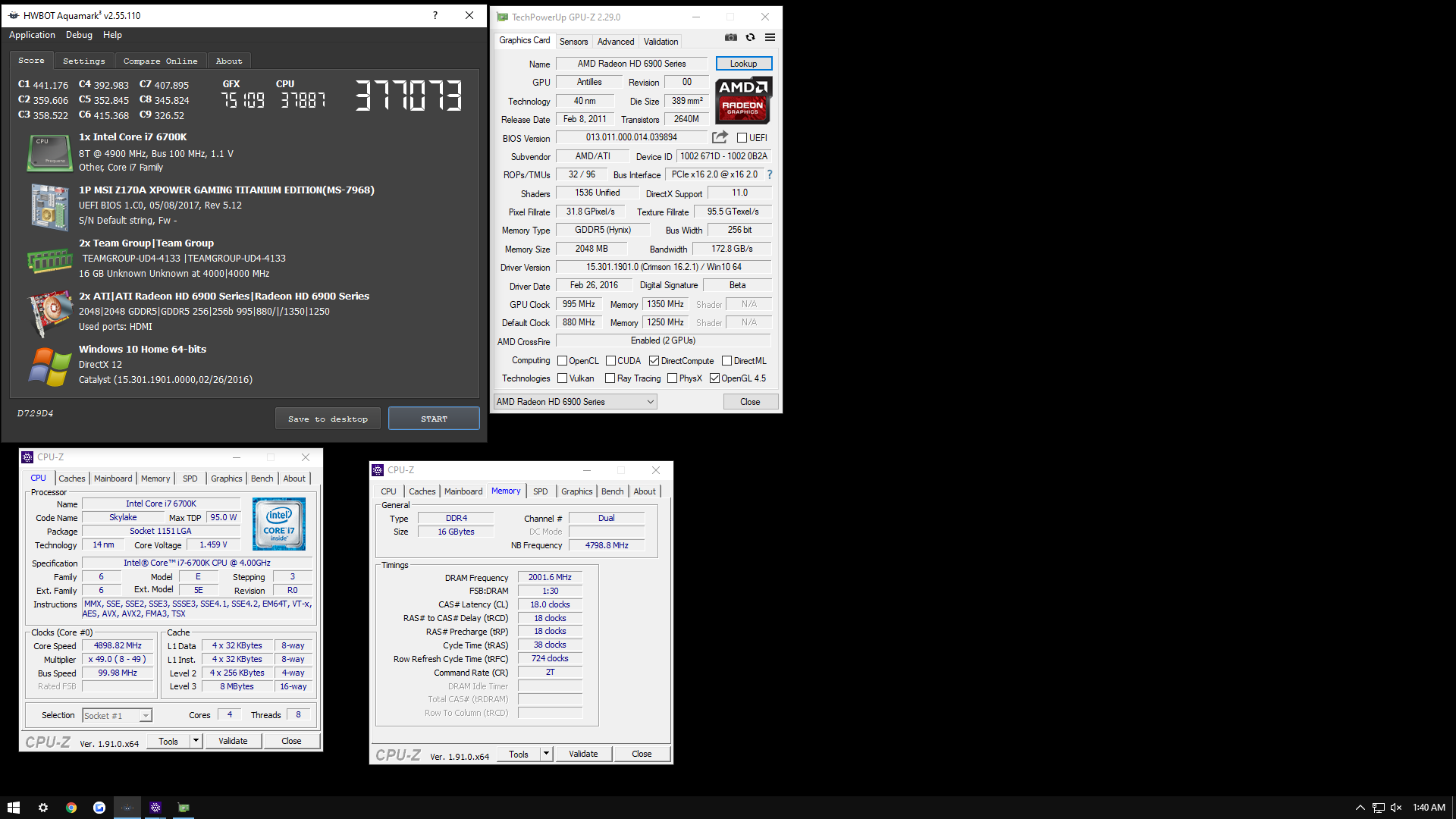
Task: Expand Tools dropdown arrow in CPU-Z Memory window
Action: pyautogui.click(x=546, y=754)
